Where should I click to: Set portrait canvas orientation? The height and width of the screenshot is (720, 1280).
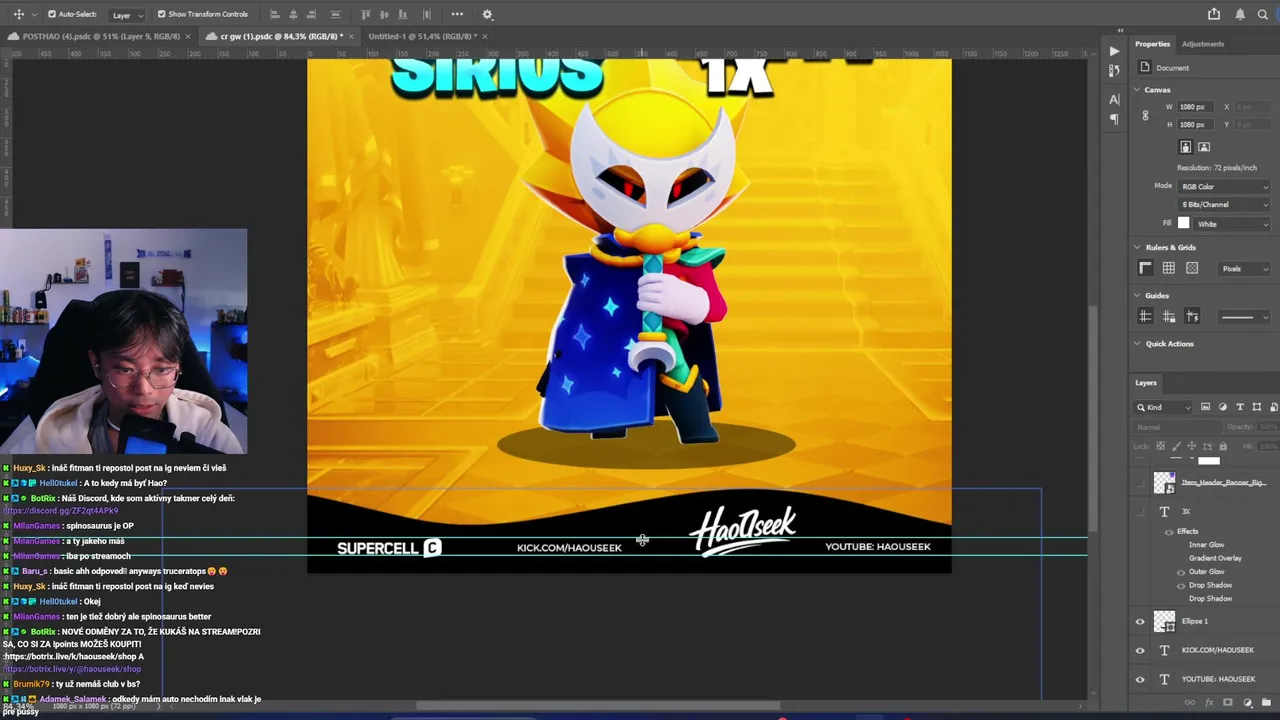pyautogui.click(x=1186, y=147)
